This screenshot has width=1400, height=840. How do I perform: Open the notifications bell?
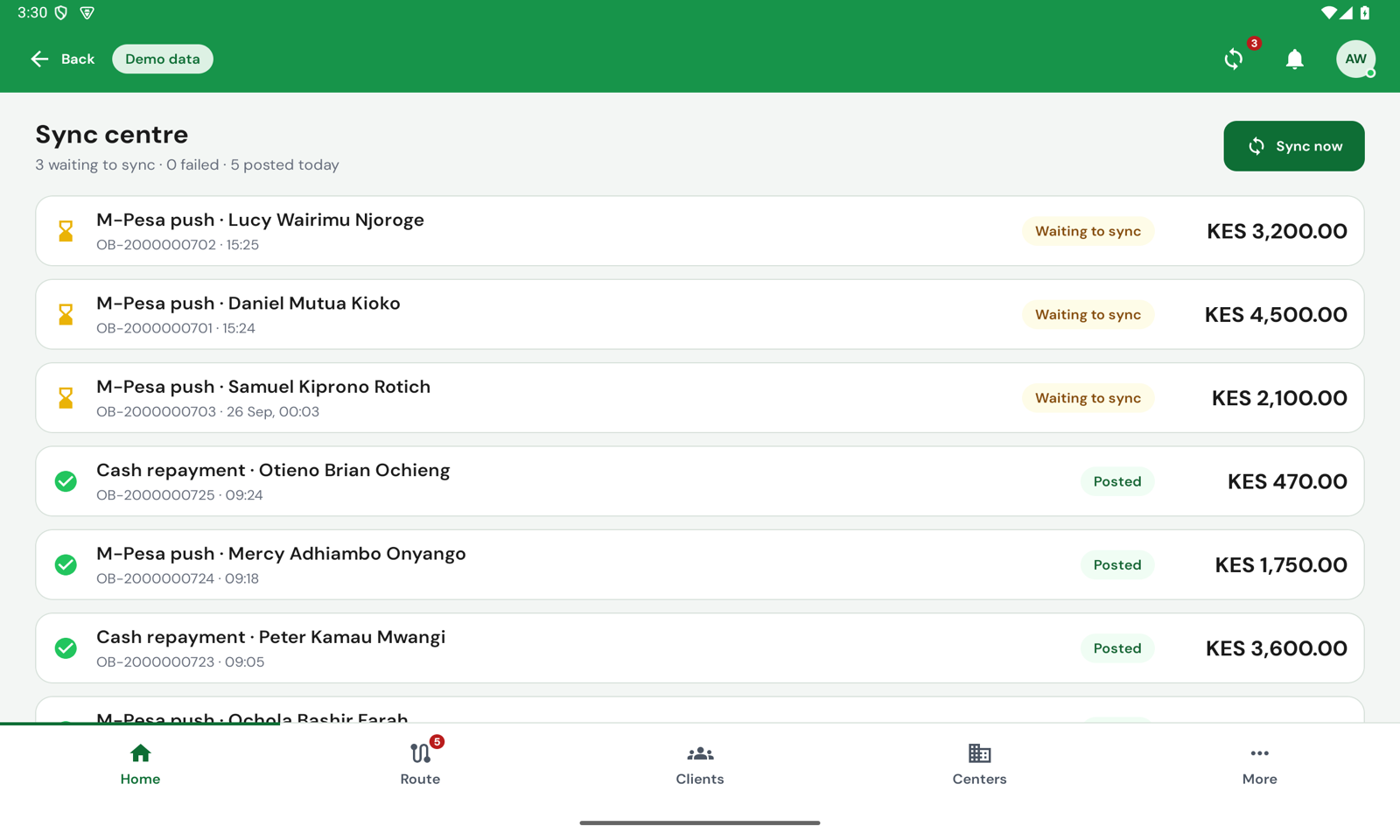pos(1295,59)
